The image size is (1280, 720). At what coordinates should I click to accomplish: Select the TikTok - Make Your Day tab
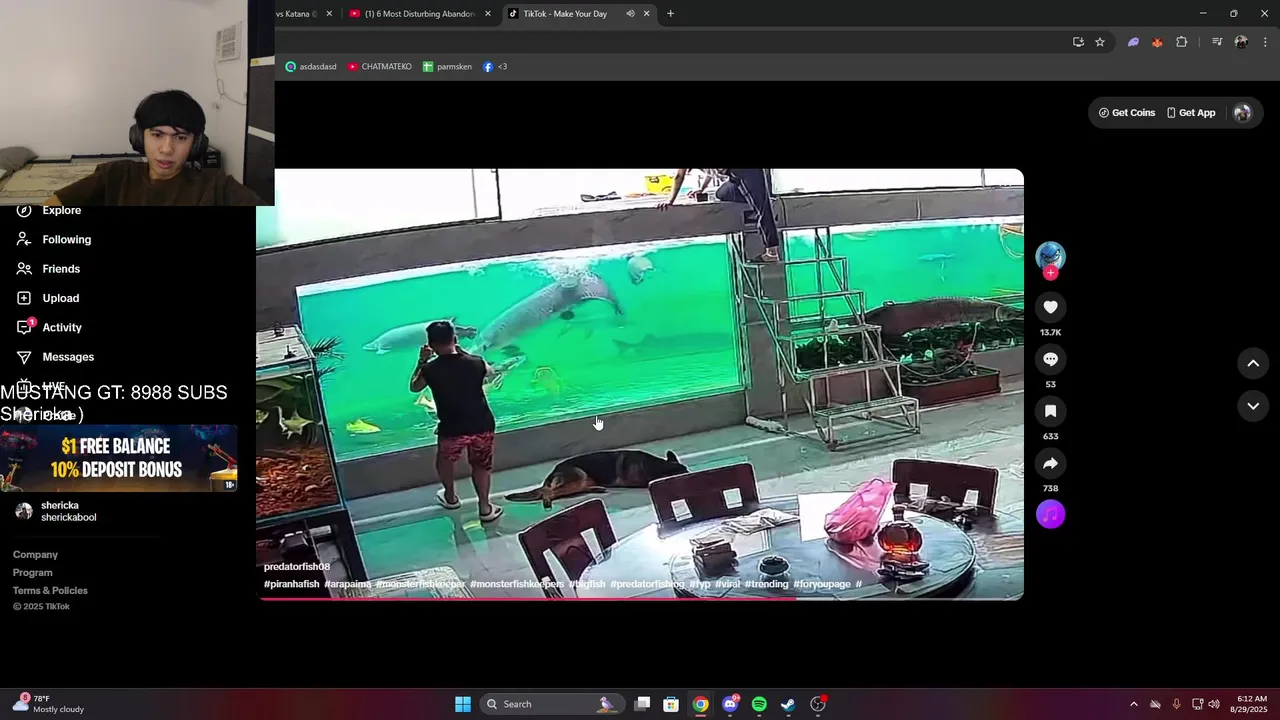(565, 14)
